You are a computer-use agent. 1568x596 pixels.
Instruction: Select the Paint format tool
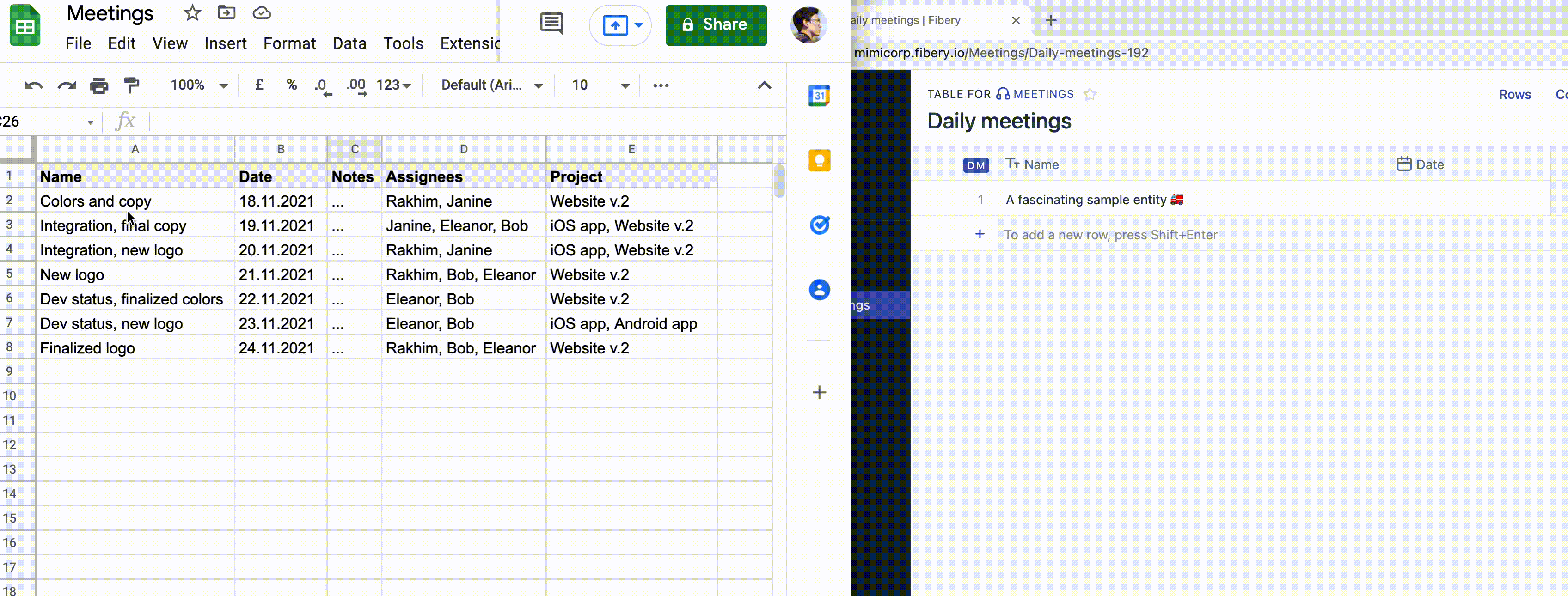pos(131,85)
